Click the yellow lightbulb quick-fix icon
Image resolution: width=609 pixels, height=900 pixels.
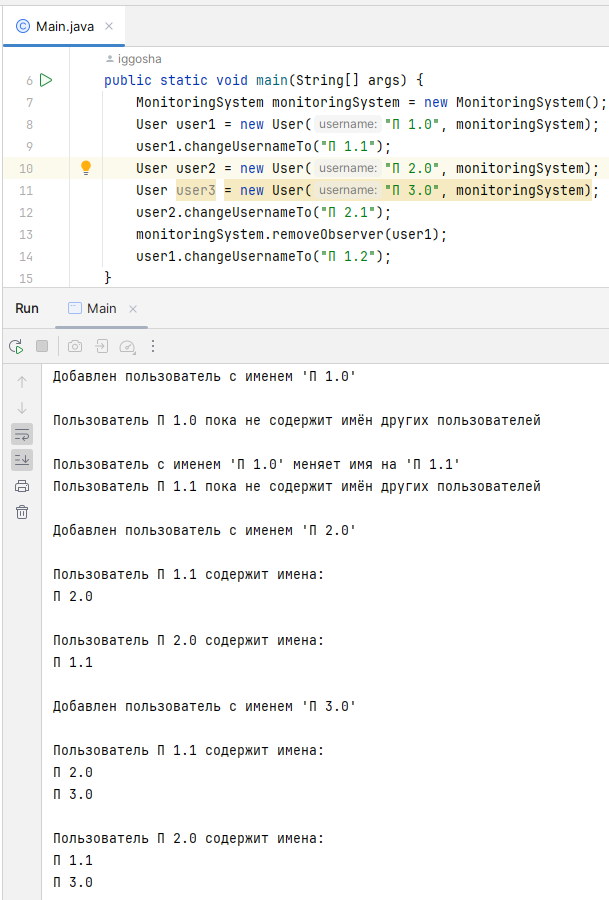tap(86, 168)
